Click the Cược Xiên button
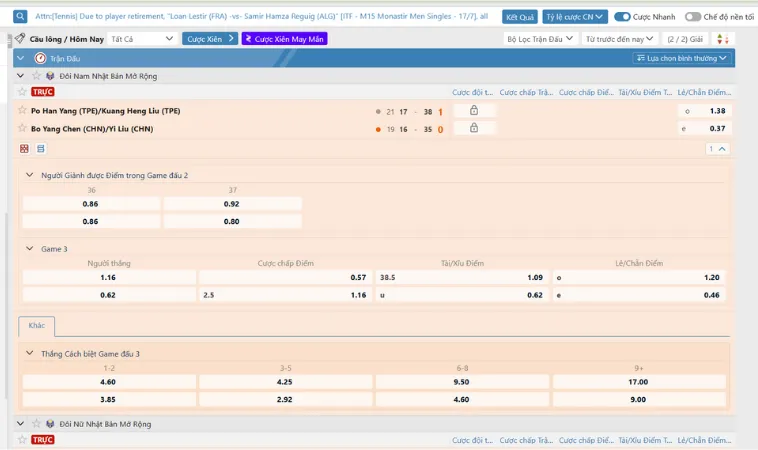 (x=210, y=38)
